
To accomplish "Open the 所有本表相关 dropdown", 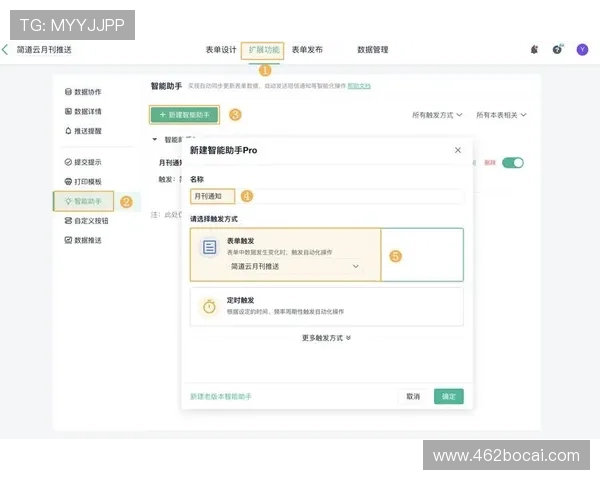I will pyautogui.click(x=501, y=115).
